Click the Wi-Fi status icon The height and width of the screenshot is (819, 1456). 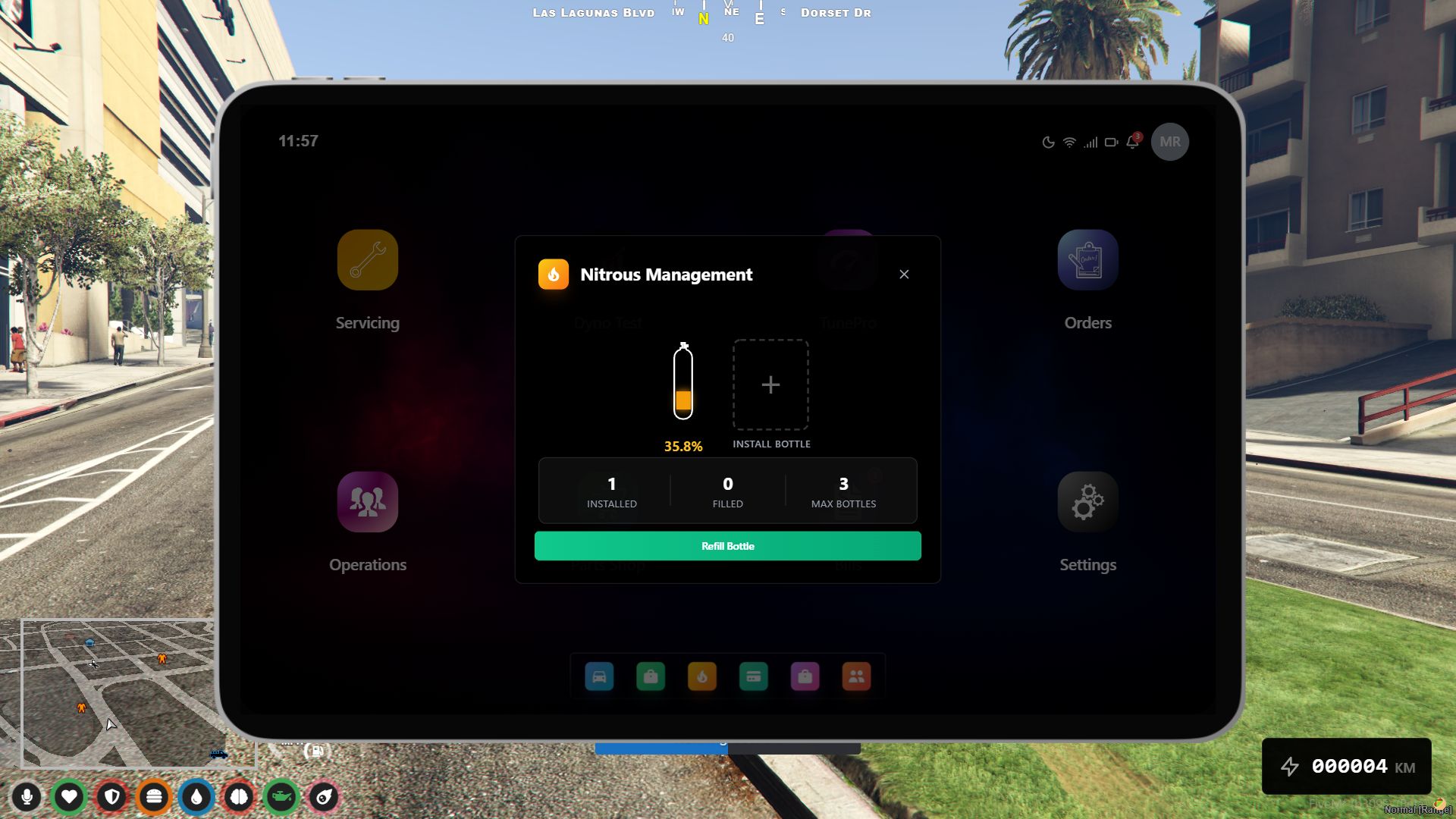(x=1069, y=143)
